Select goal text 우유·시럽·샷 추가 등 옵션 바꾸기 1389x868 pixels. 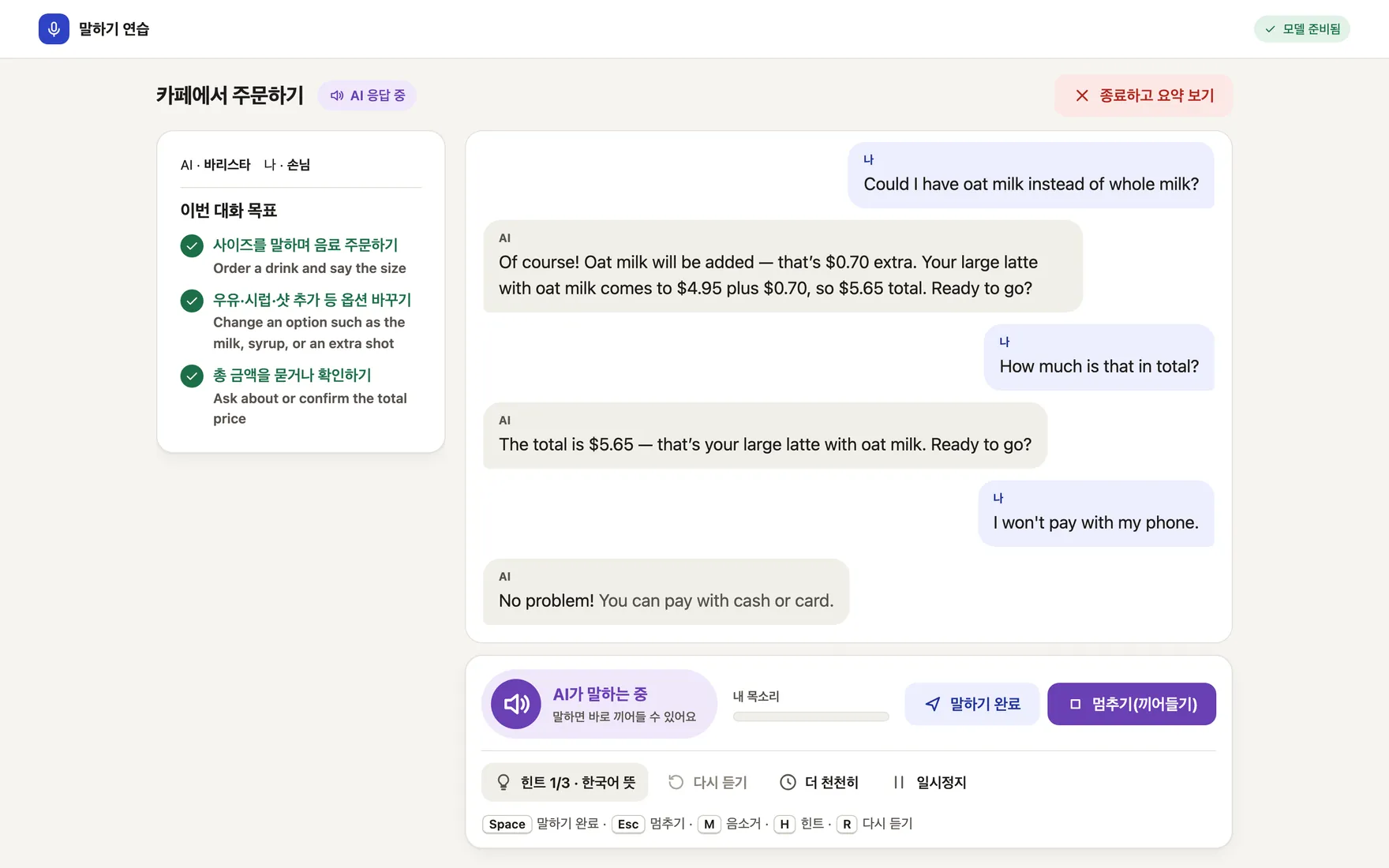click(x=312, y=300)
